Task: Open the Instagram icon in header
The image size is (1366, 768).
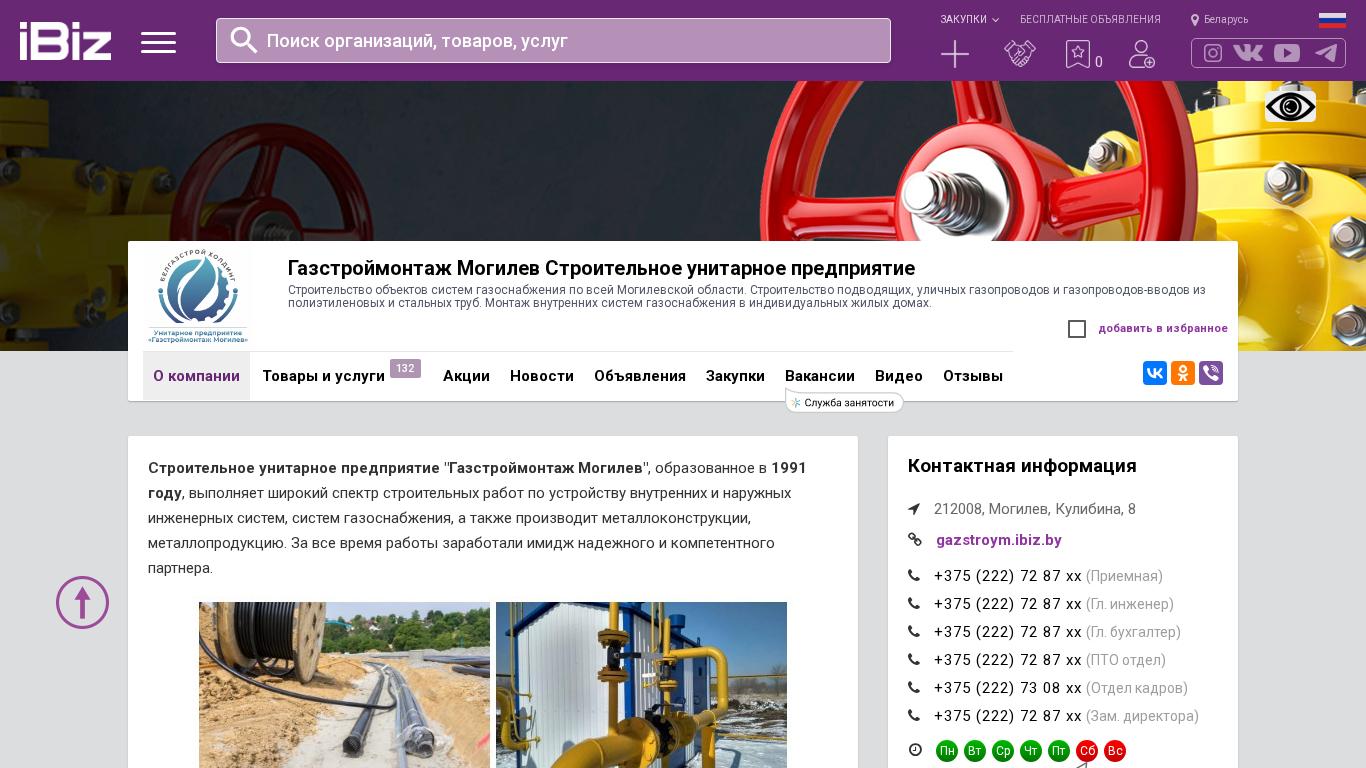Action: tap(1213, 53)
